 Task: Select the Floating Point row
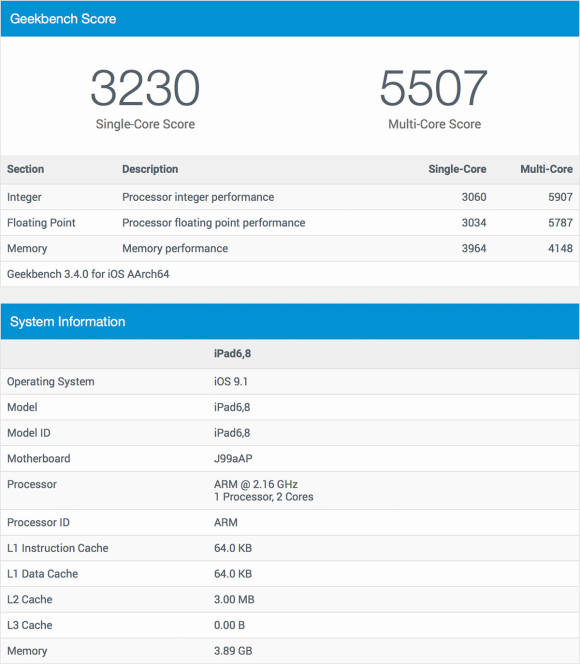tap(290, 223)
